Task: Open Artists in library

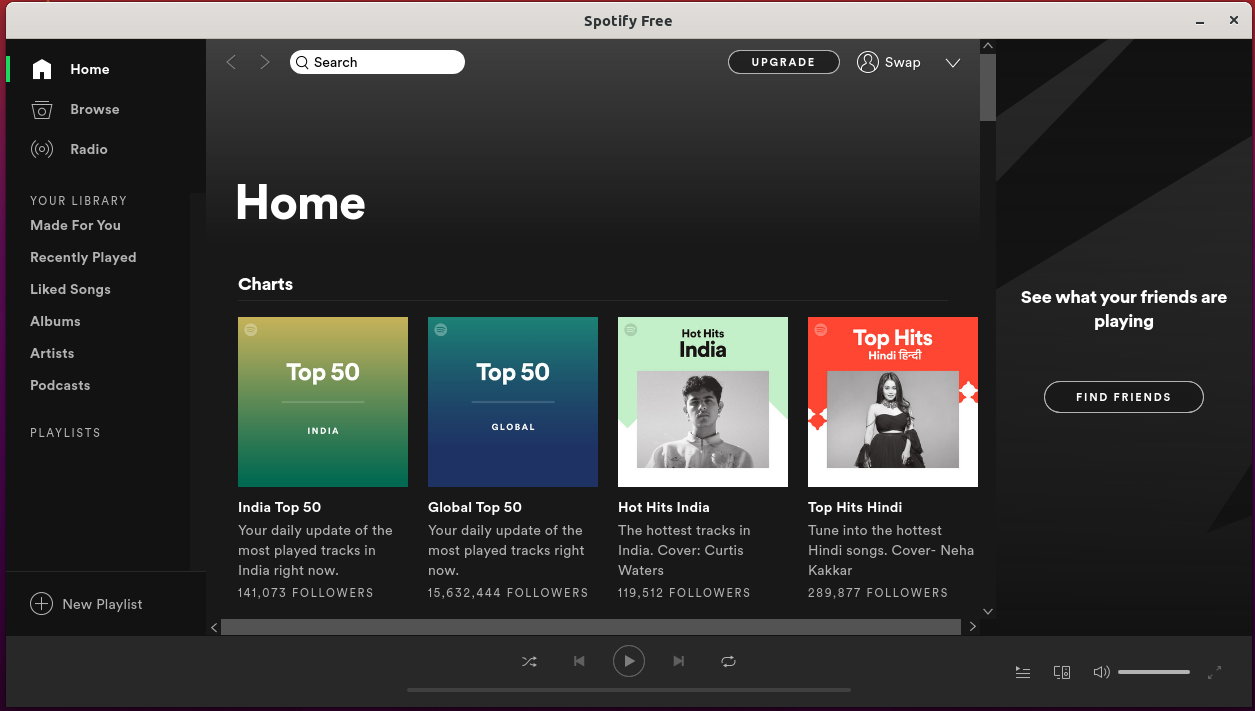Action: (x=52, y=353)
